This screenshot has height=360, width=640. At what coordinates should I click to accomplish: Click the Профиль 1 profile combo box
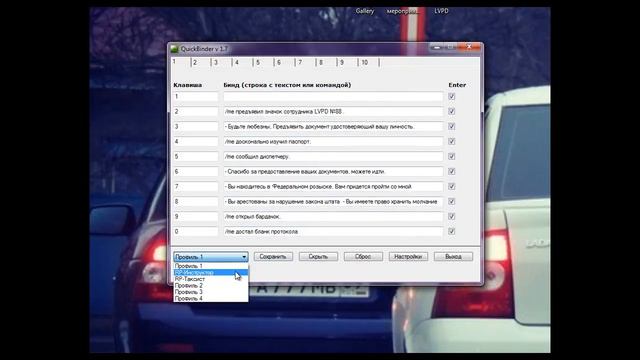pos(211,257)
